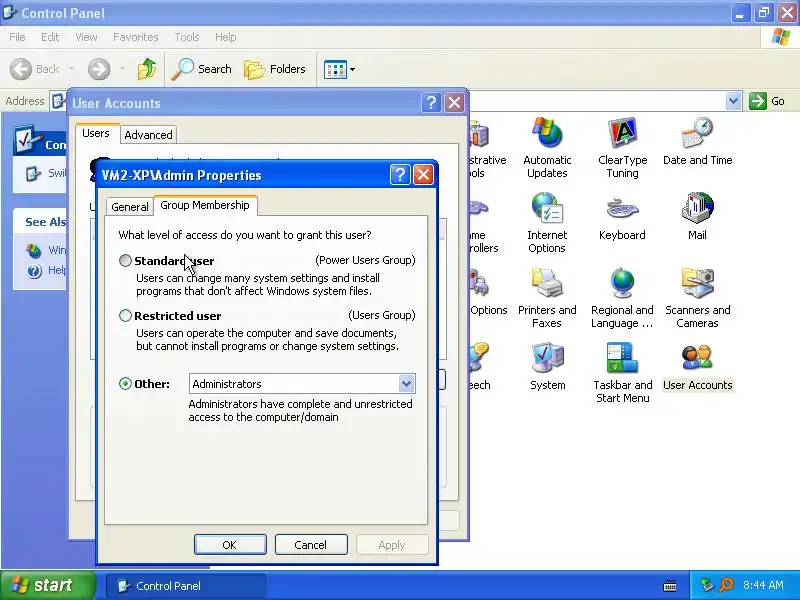Open Mail control panel icon

point(697,217)
